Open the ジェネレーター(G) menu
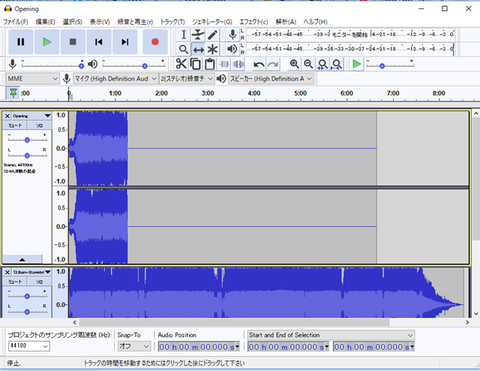The width and height of the screenshot is (480, 371). (x=212, y=22)
